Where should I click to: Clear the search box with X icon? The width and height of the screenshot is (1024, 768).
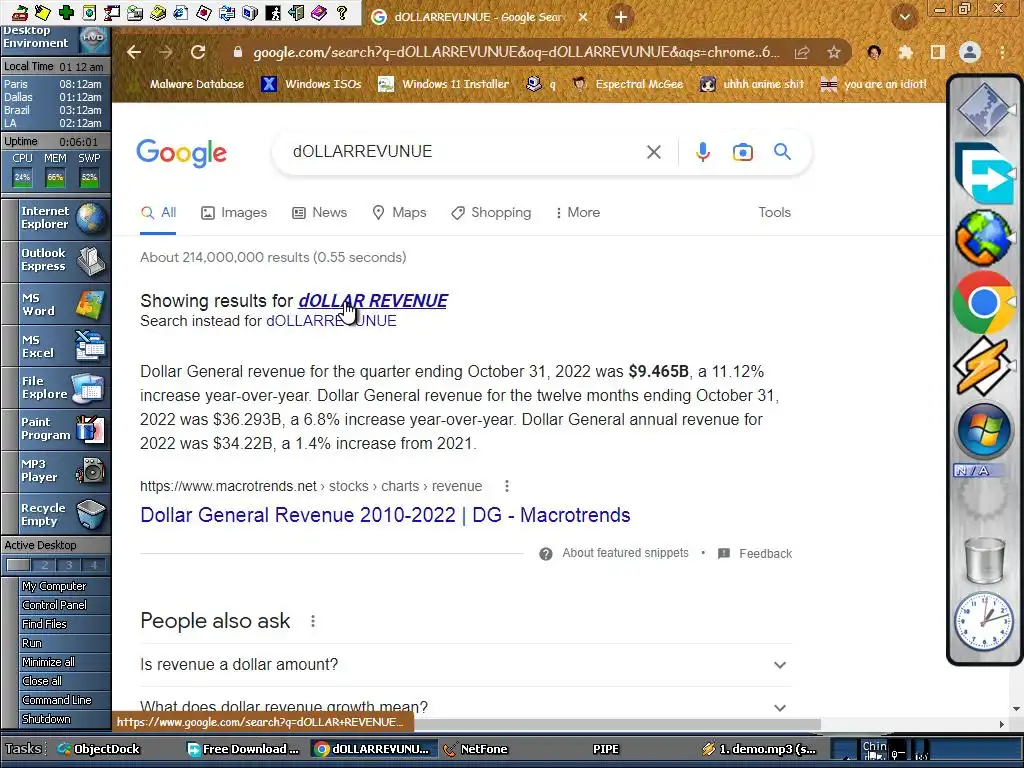[x=654, y=152]
